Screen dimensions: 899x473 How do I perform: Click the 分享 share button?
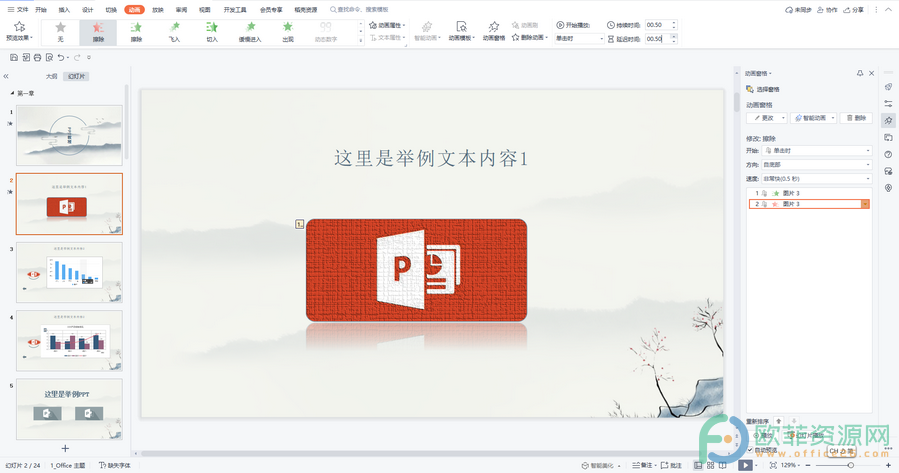tap(854, 10)
